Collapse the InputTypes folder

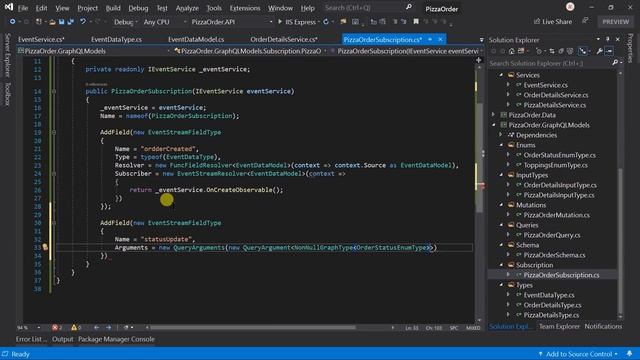click(502, 175)
